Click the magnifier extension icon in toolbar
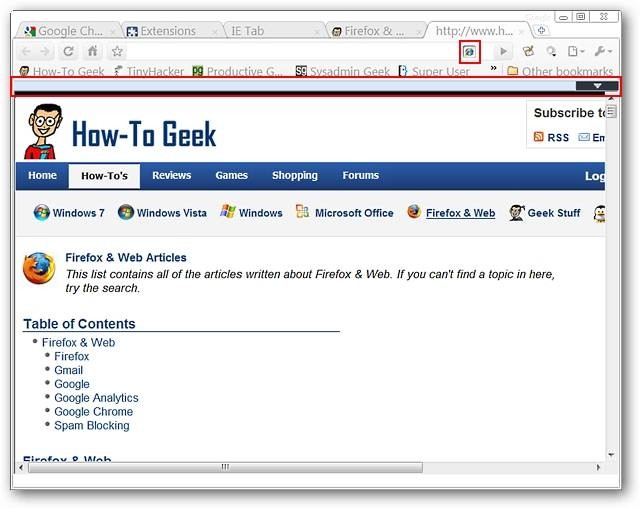Image resolution: width=640 pixels, height=508 pixels. 551,51
